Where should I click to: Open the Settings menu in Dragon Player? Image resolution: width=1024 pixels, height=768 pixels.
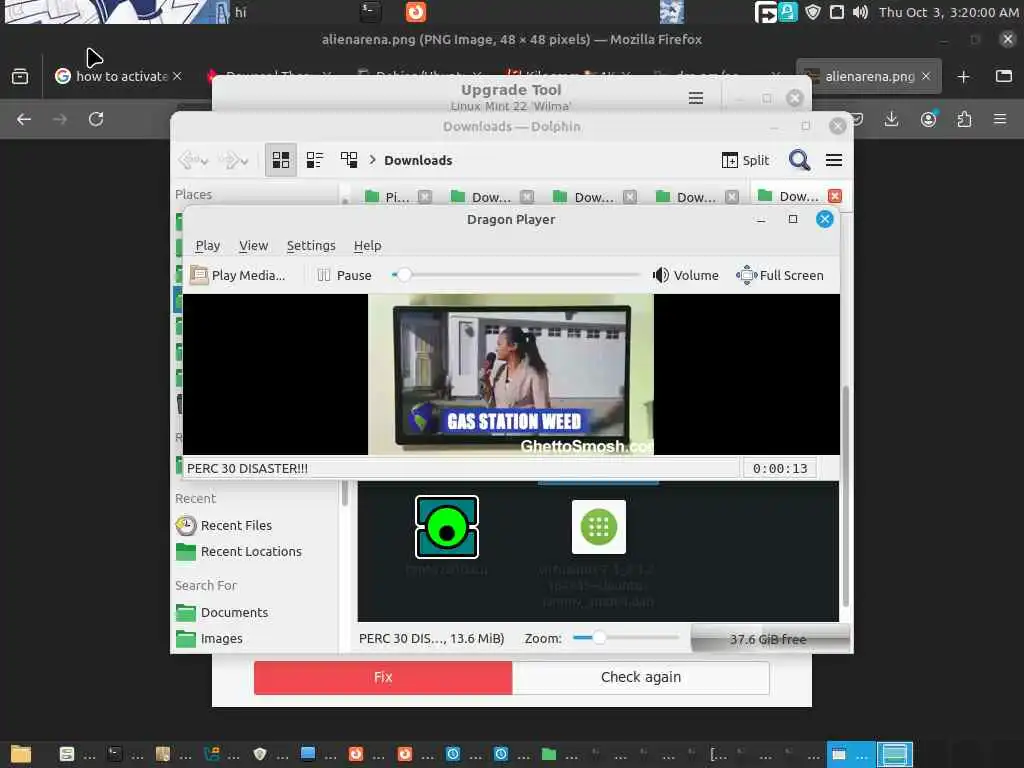(x=311, y=246)
